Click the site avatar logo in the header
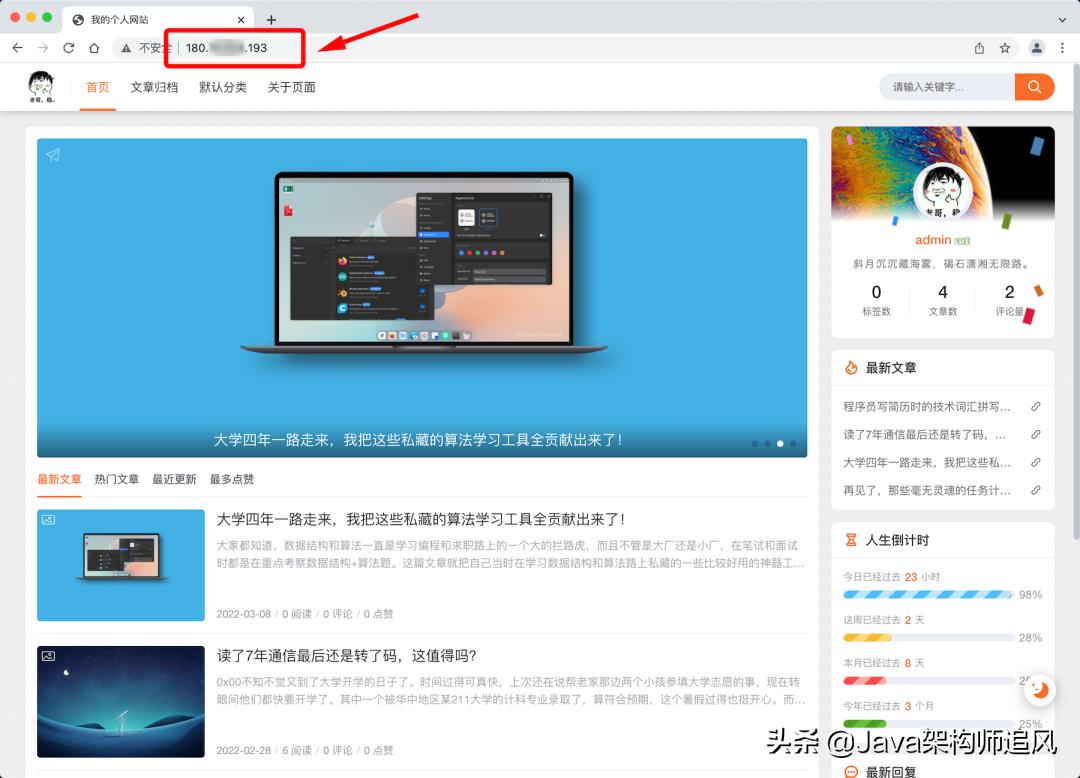 [x=41, y=87]
